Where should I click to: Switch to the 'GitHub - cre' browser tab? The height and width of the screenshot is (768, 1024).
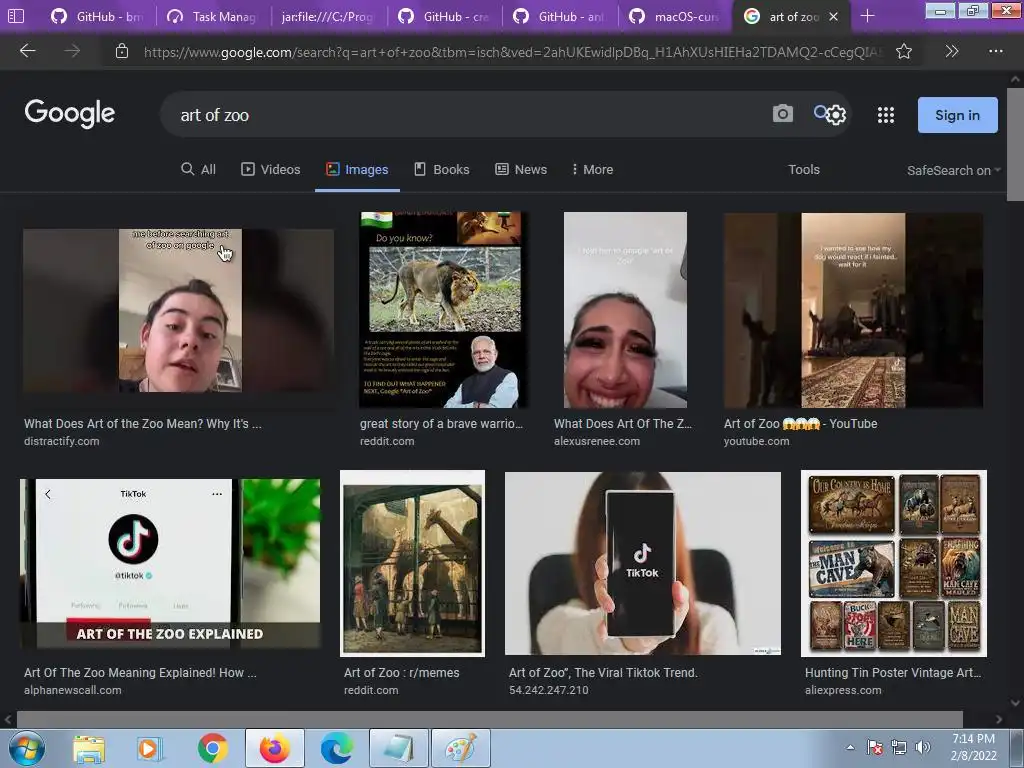(444, 16)
